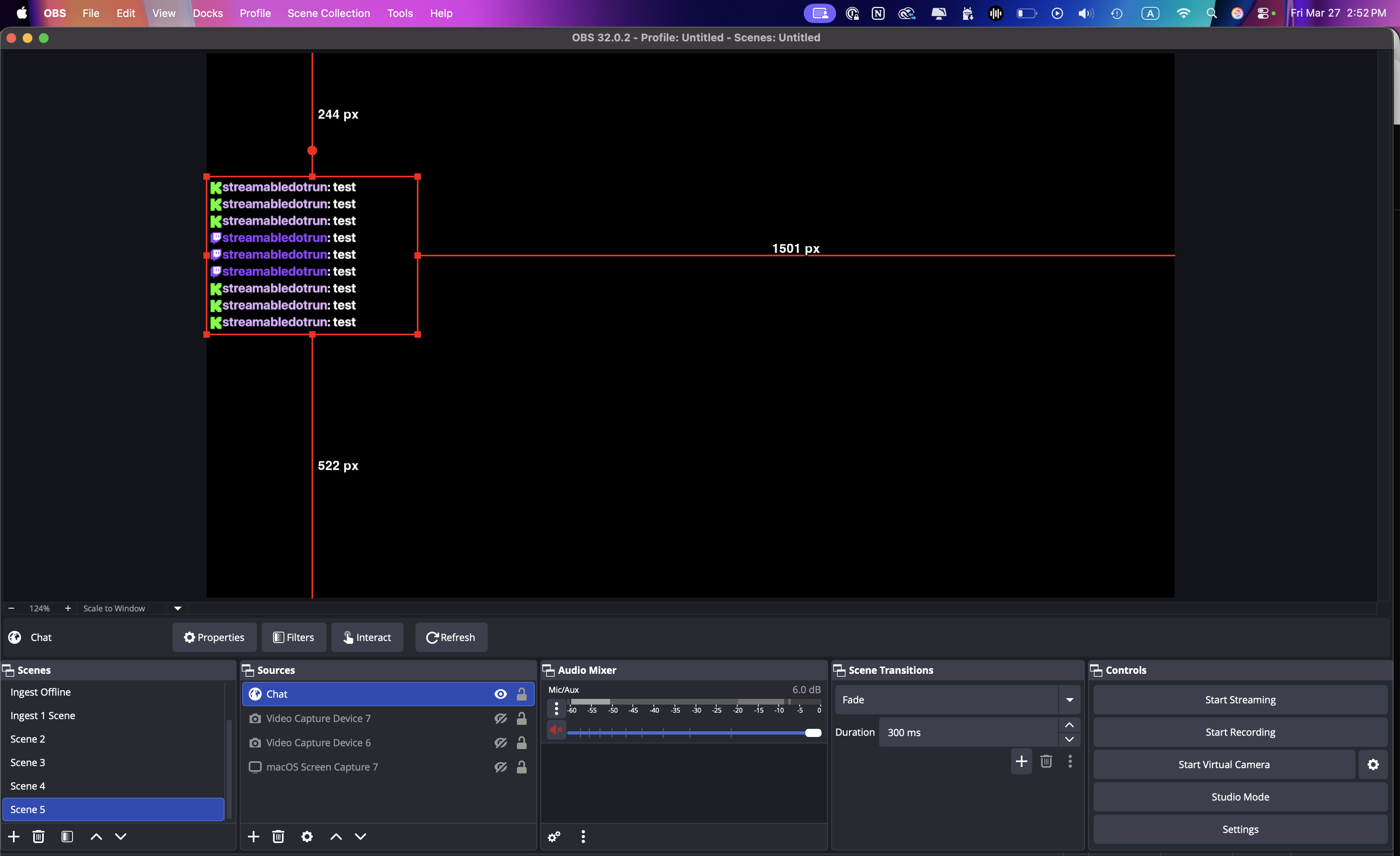Open the Docks menu in the menu bar
The image size is (1400, 856).
click(208, 13)
